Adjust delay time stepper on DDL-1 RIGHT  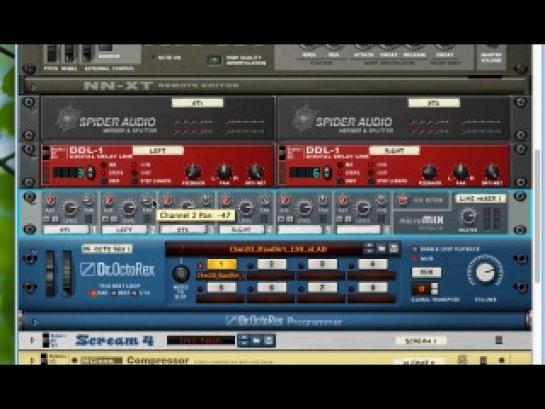tap(327, 172)
